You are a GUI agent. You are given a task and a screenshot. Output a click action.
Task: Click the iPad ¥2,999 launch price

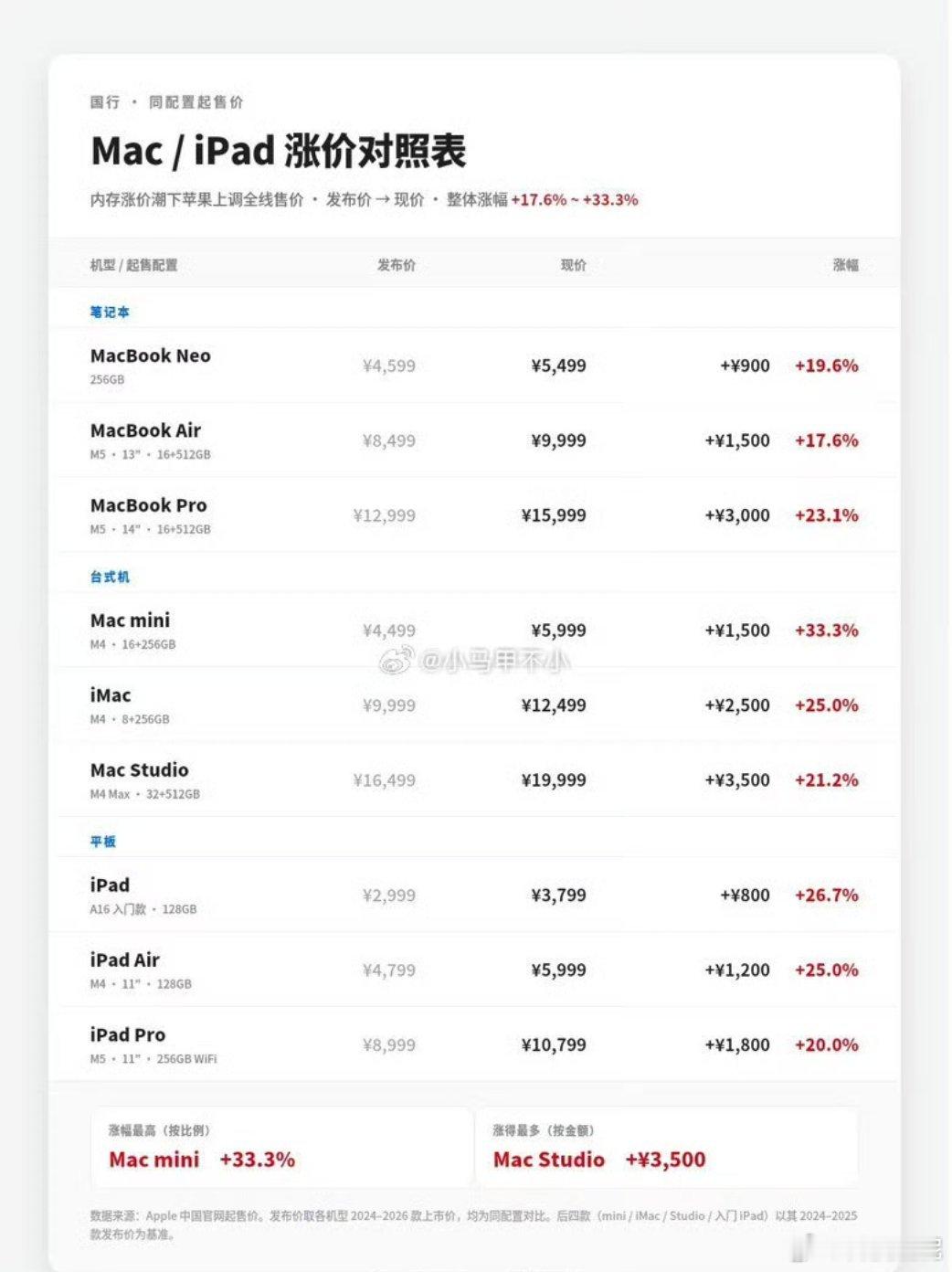[389, 896]
